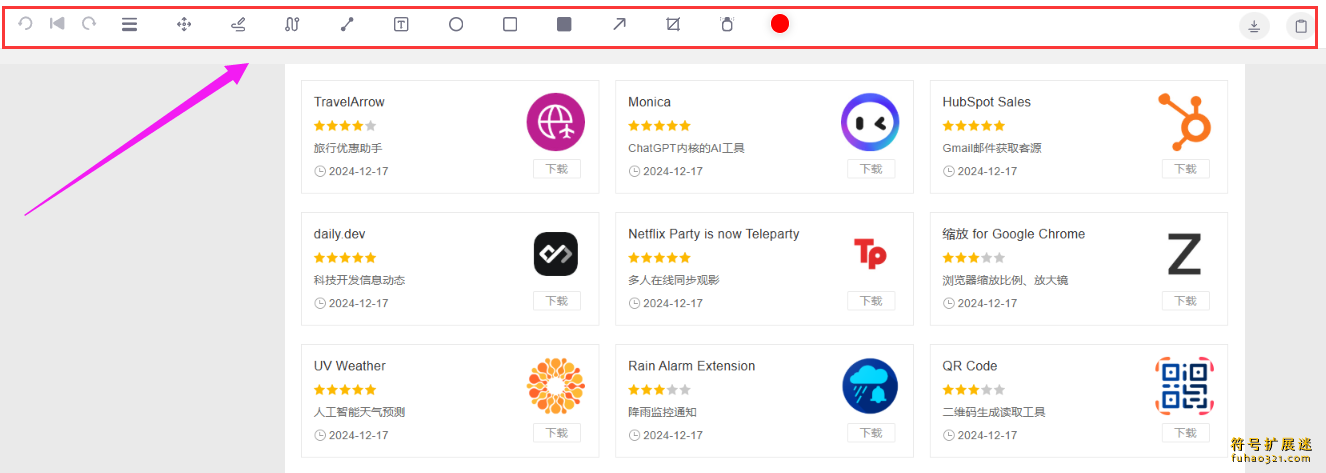The image size is (1326, 473).
Task: Open the HubSpot Sales title link
Action: click(x=987, y=102)
